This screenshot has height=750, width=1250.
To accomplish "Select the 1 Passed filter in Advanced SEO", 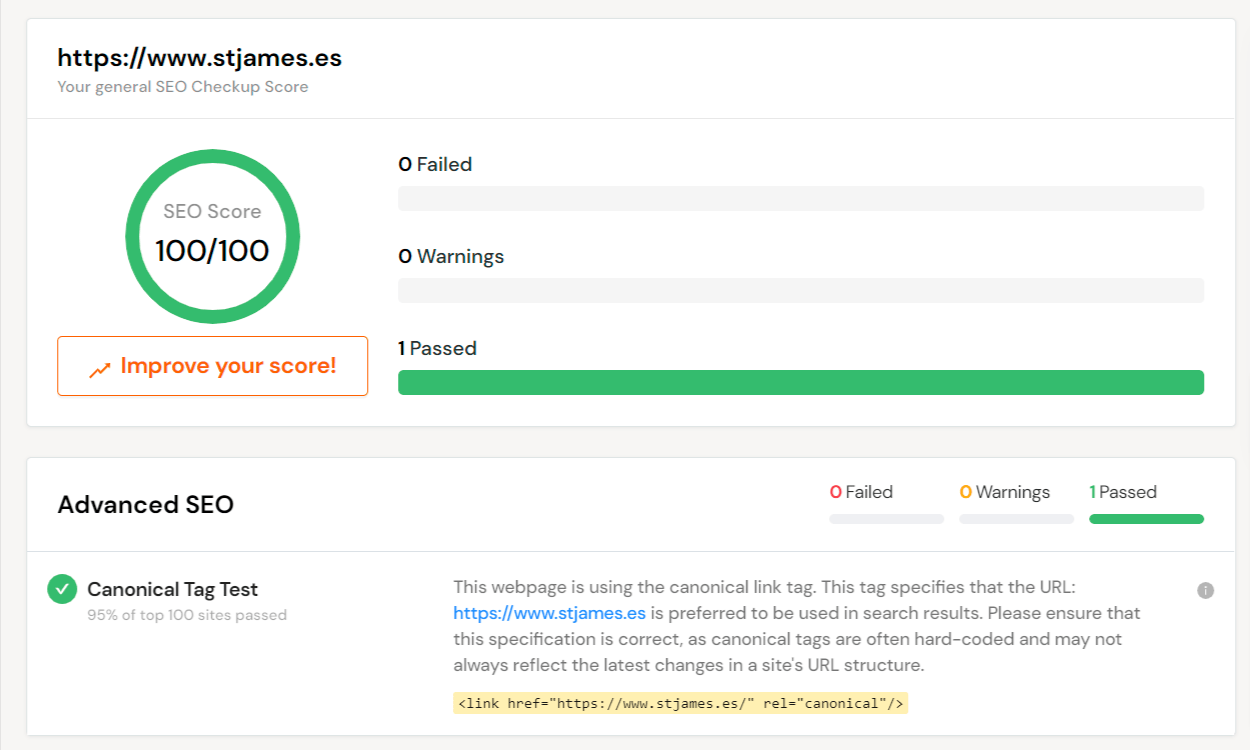I will [1146, 503].
